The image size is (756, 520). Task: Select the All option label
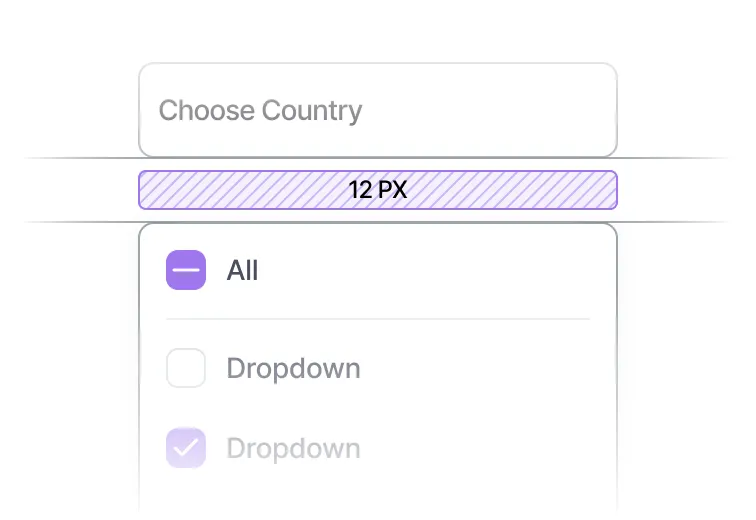242,270
